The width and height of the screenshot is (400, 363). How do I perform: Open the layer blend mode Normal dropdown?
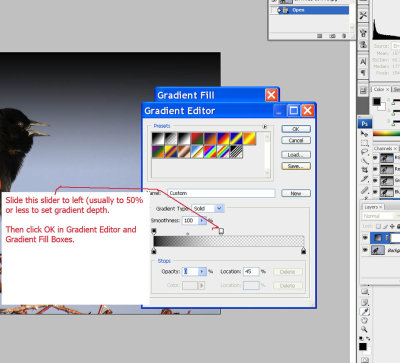pos(381,216)
